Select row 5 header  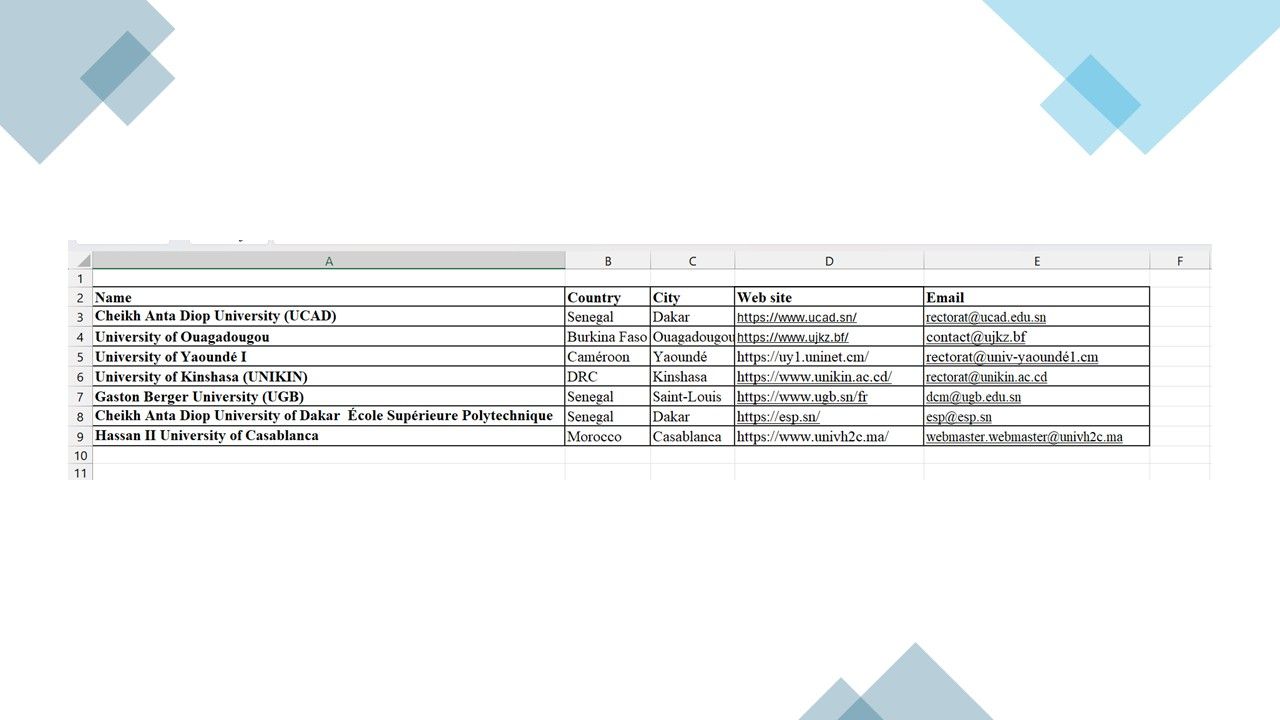tap(80, 357)
